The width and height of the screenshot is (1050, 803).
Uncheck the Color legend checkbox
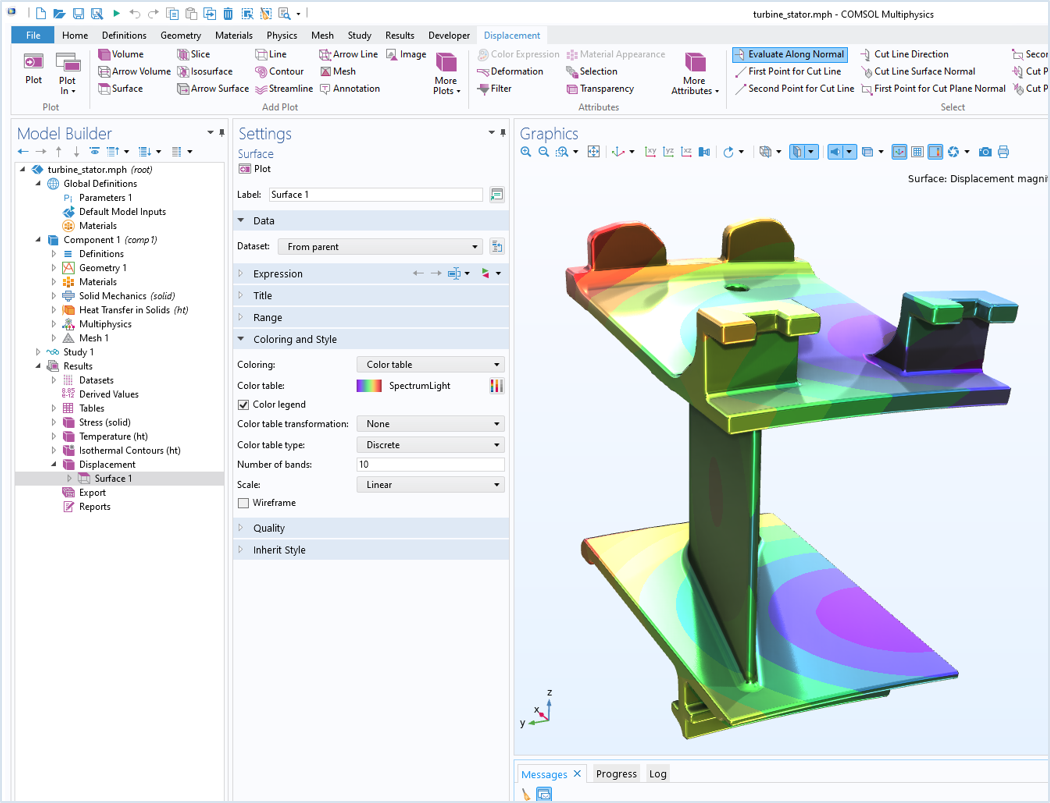243,405
